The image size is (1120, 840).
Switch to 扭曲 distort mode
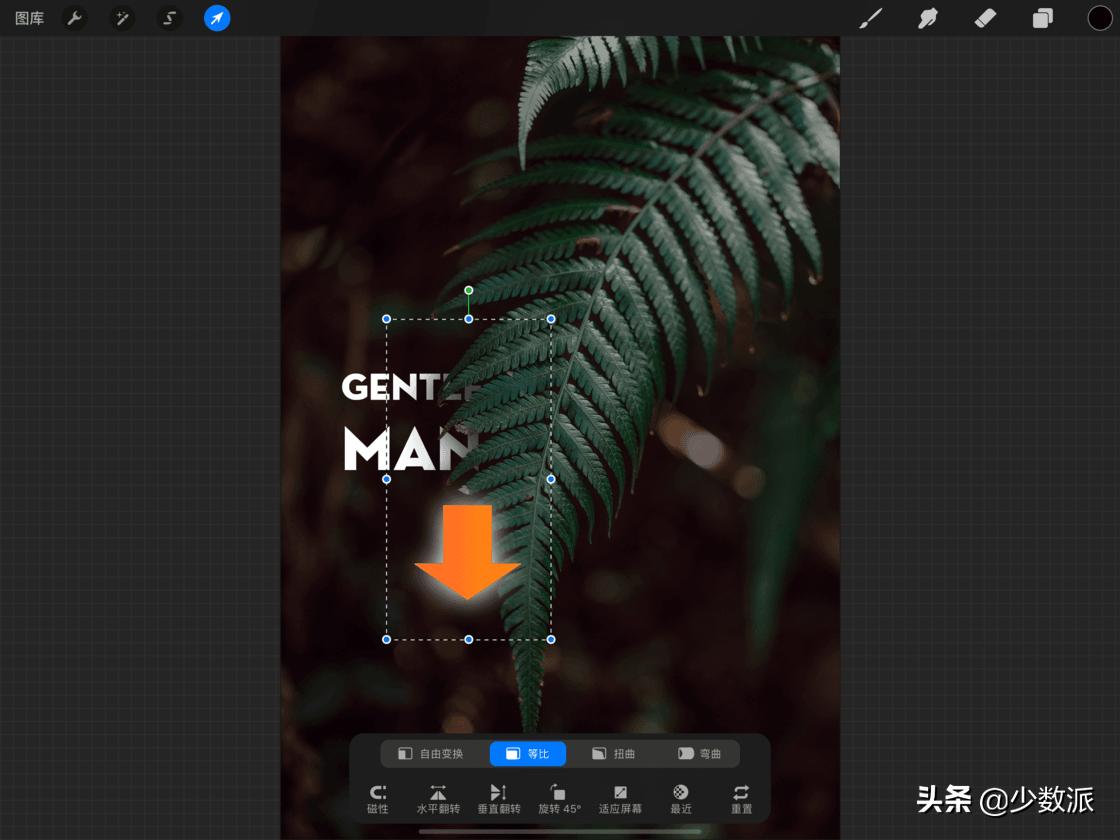(613, 754)
